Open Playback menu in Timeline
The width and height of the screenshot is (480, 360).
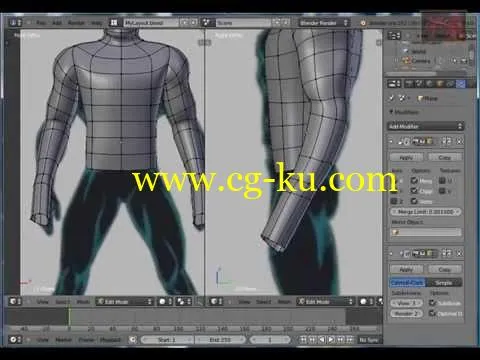point(110,340)
